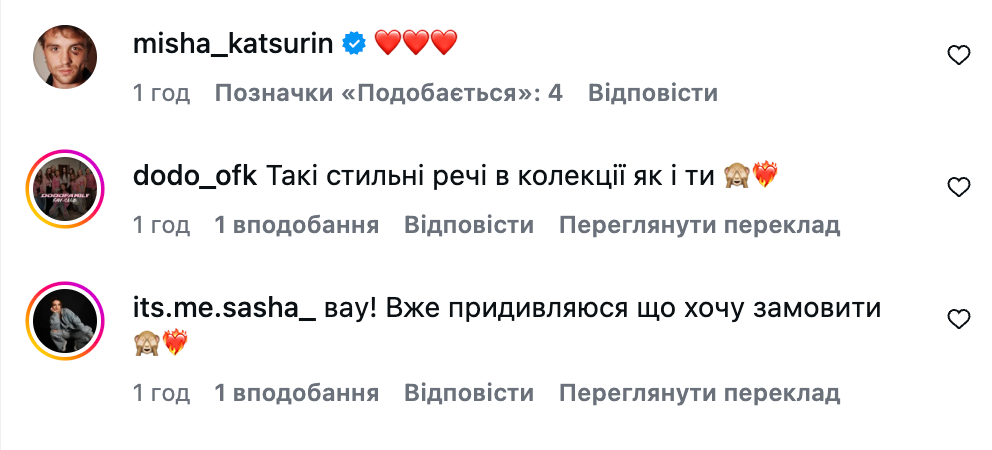
Task: Reply to its.me.sasha_'s comment via Відповісти
Action: click(x=469, y=394)
